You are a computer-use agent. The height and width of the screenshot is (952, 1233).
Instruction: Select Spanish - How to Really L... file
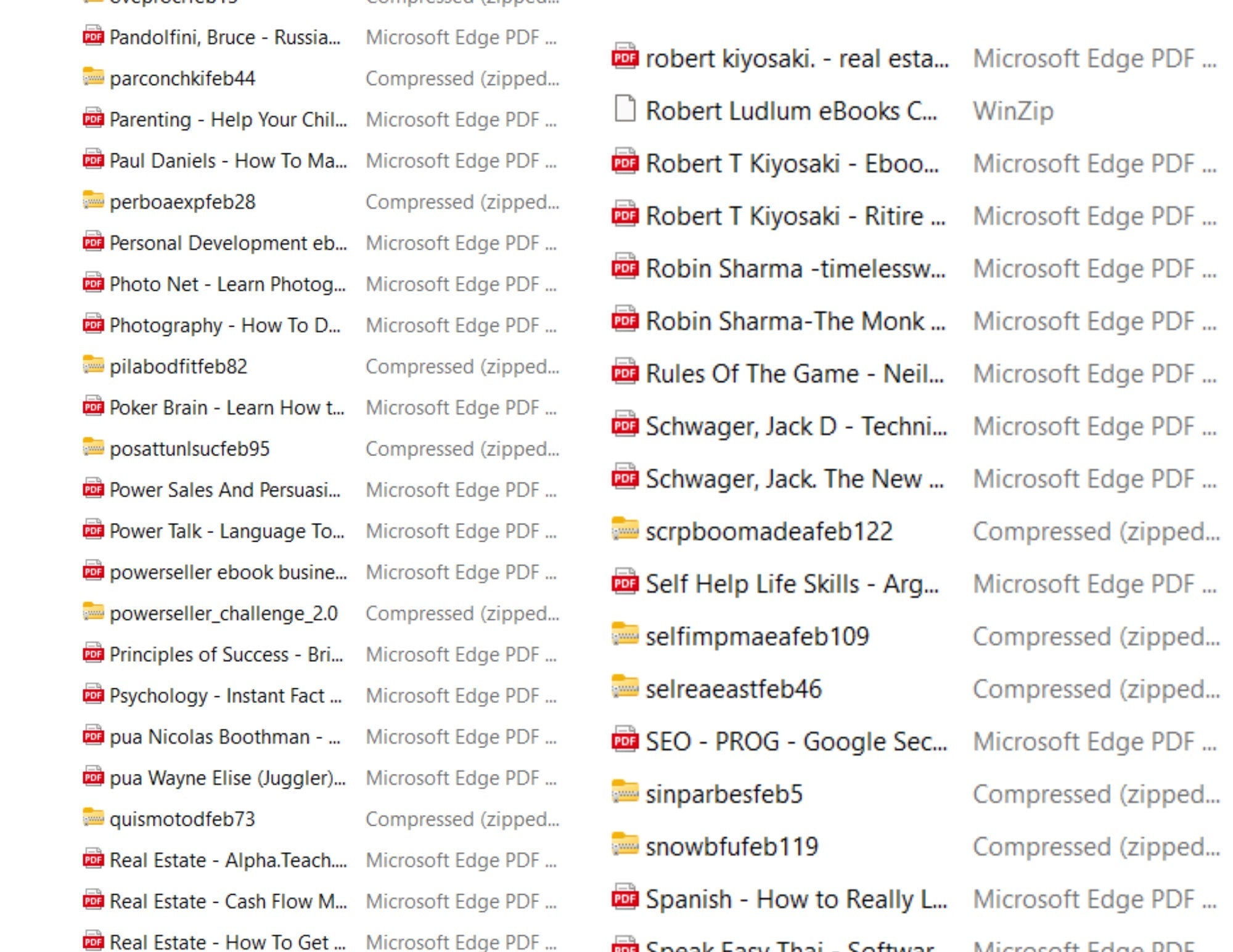(x=796, y=900)
